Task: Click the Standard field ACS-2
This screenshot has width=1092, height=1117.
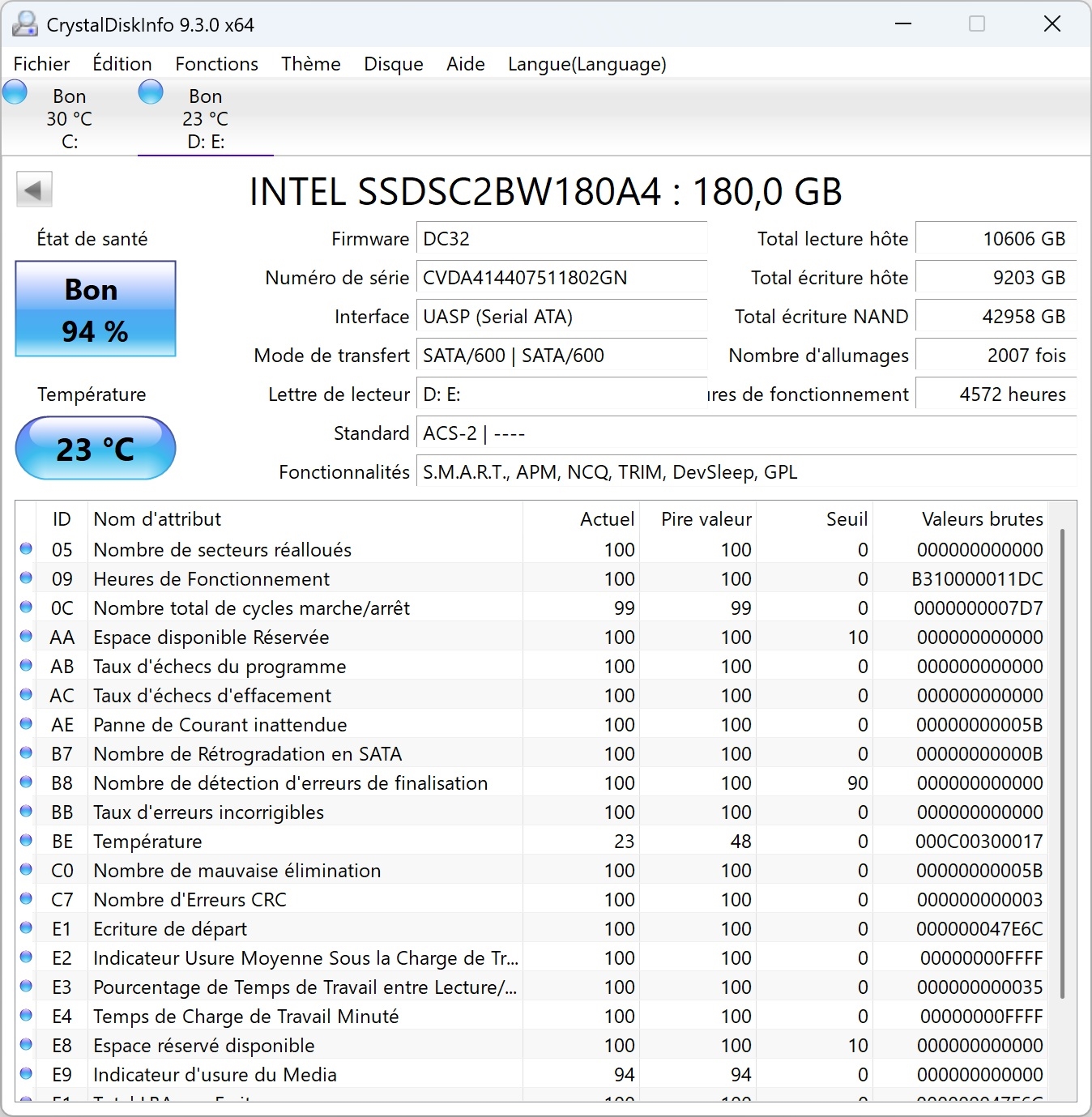Action: point(747,433)
